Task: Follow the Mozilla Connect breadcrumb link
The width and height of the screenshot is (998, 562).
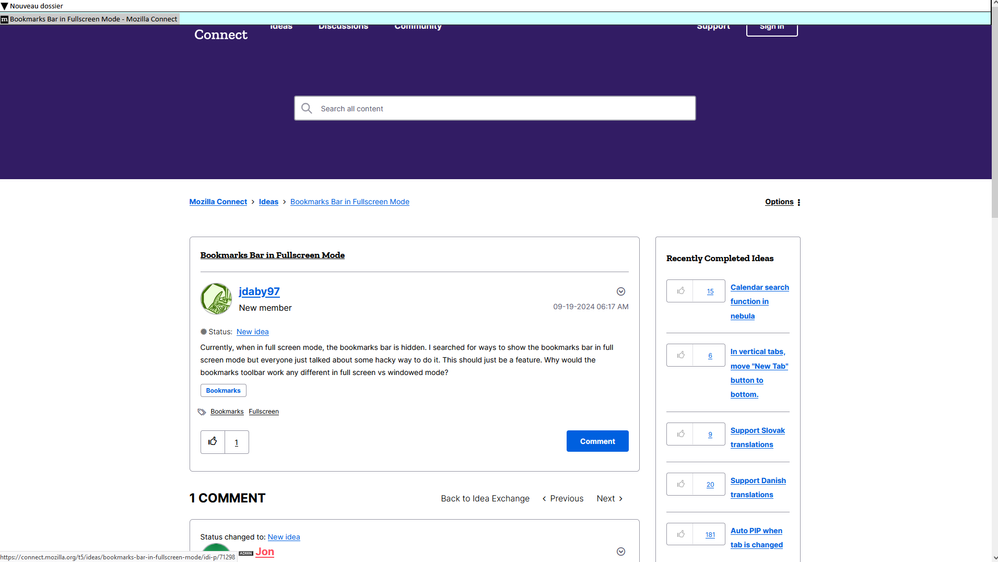Action: [x=218, y=202]
